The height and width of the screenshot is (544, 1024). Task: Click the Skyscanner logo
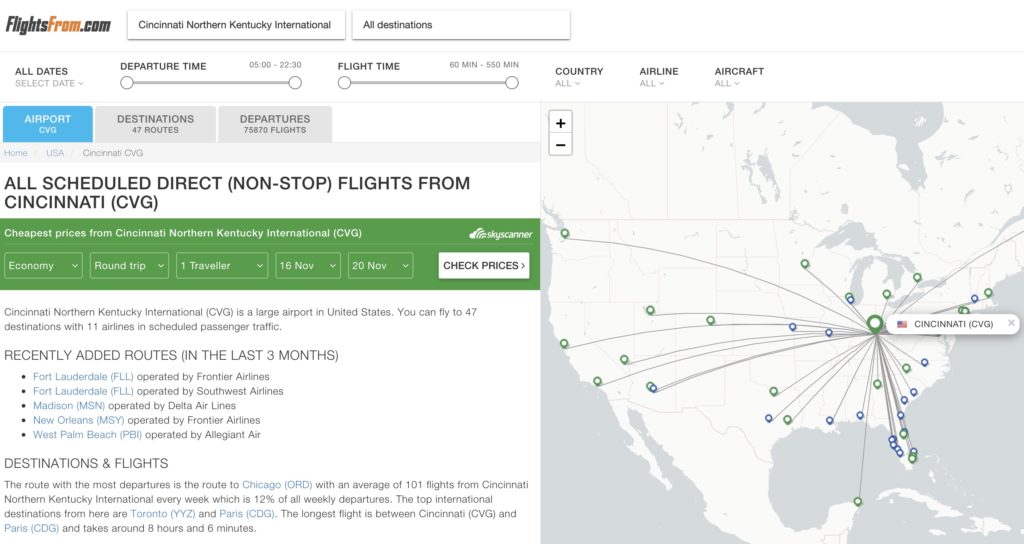(x=501, y=234)
